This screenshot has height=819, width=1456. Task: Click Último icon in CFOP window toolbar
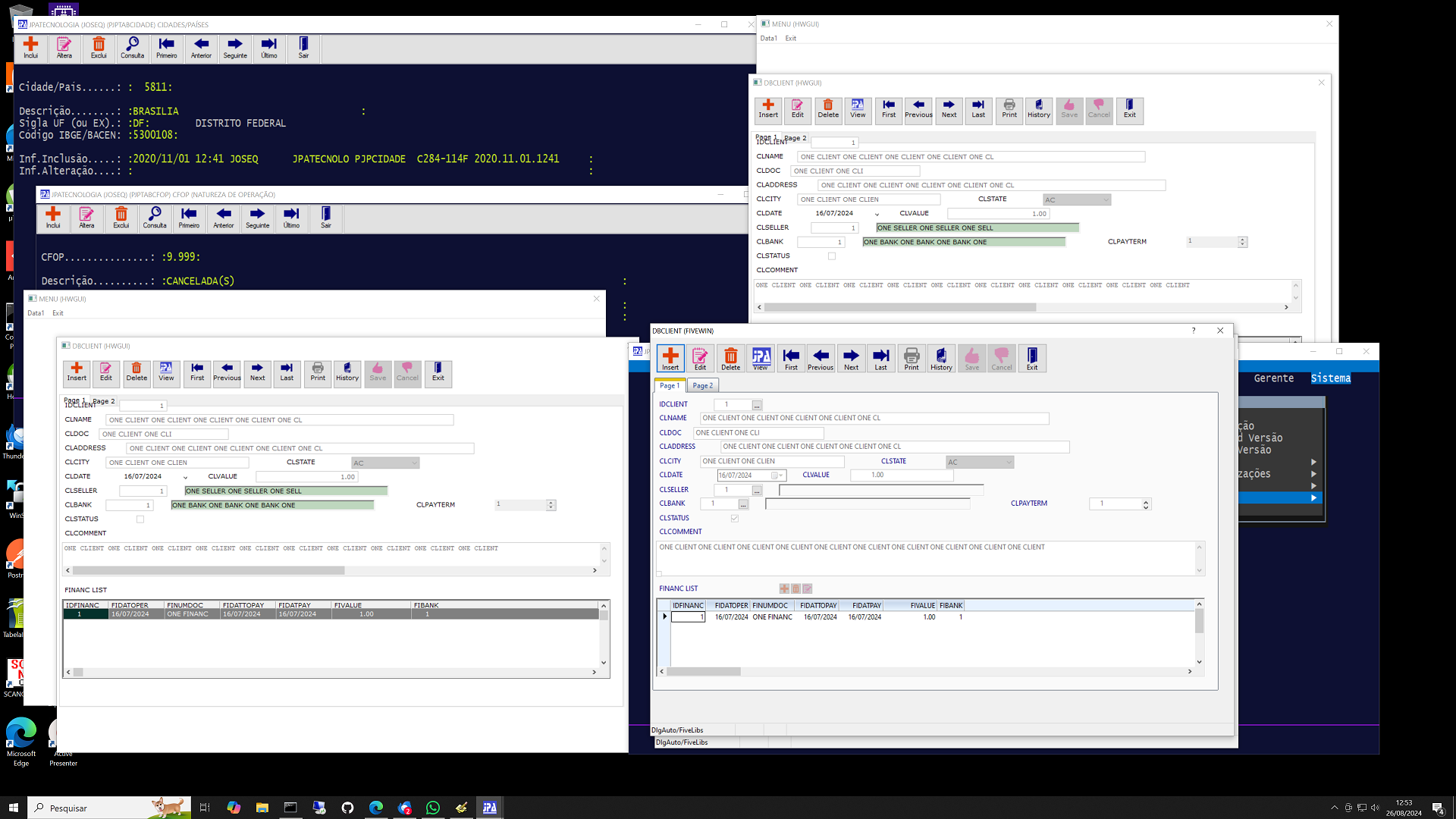click(291, 218)
